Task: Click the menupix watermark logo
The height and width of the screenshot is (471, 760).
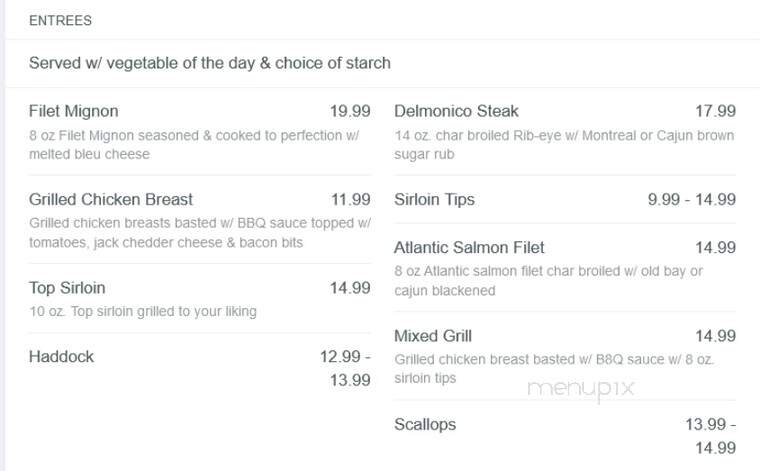Action: tap(581, 389)
